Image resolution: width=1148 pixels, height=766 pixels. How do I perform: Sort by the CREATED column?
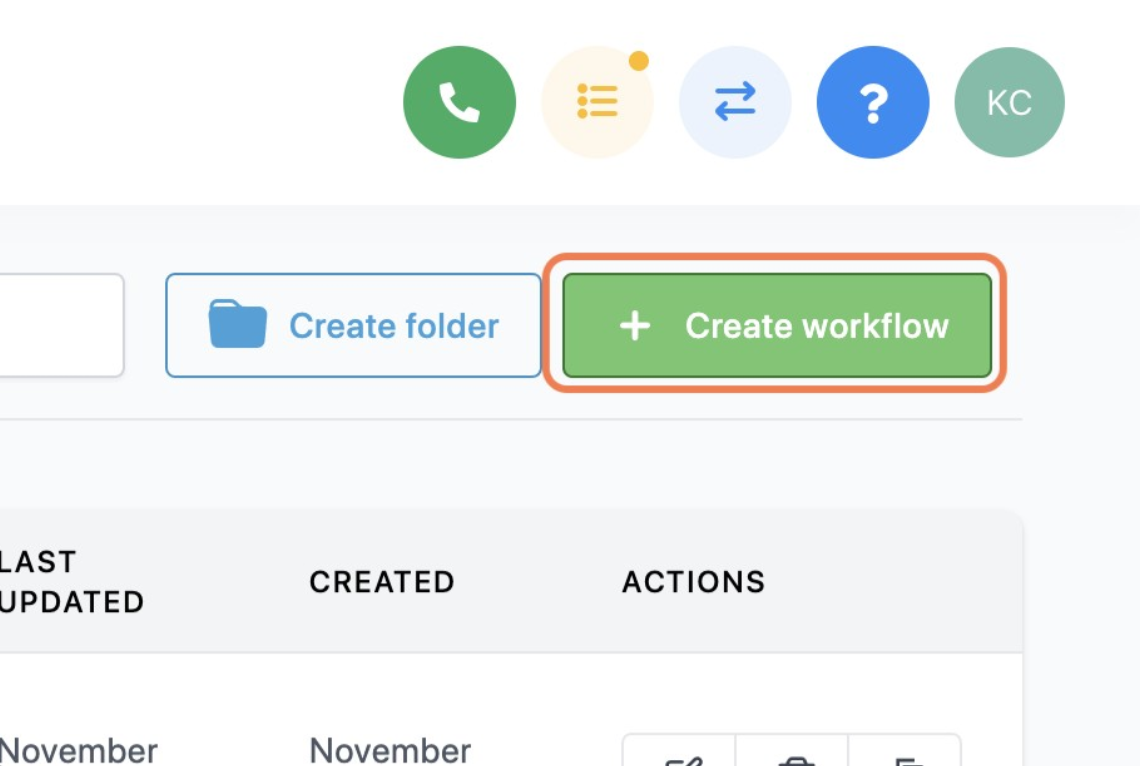(382, 581)
